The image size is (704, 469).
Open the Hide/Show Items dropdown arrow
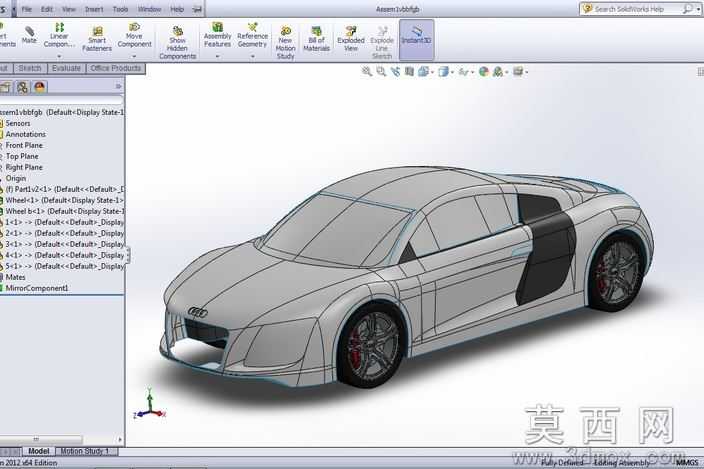click(x=472, y=72)
